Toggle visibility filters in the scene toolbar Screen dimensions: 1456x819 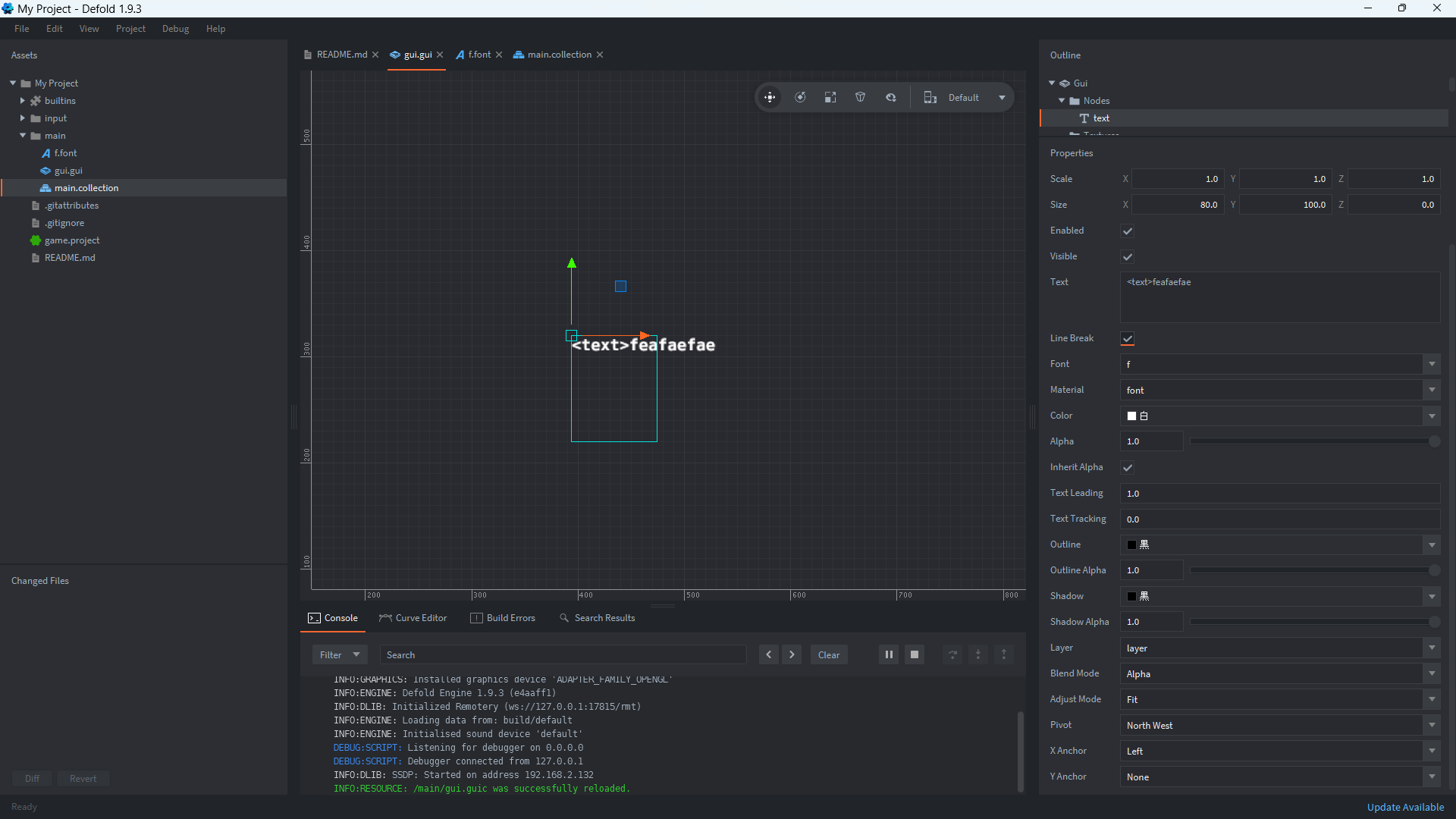click(x=860, y=97)
